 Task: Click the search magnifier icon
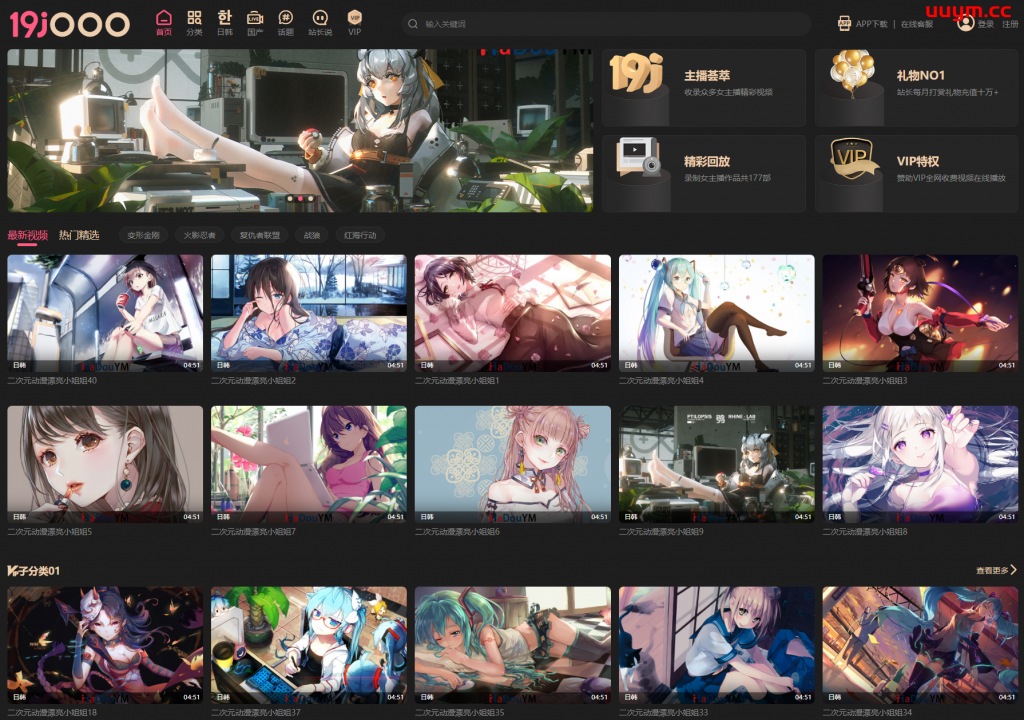(413, 23)
